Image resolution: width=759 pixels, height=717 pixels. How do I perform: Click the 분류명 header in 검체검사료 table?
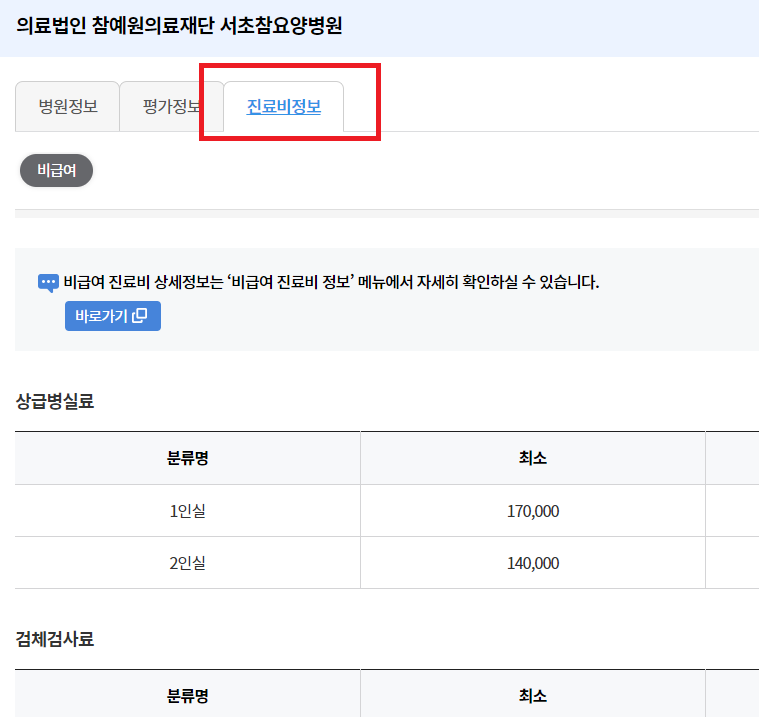coord(187,696)
